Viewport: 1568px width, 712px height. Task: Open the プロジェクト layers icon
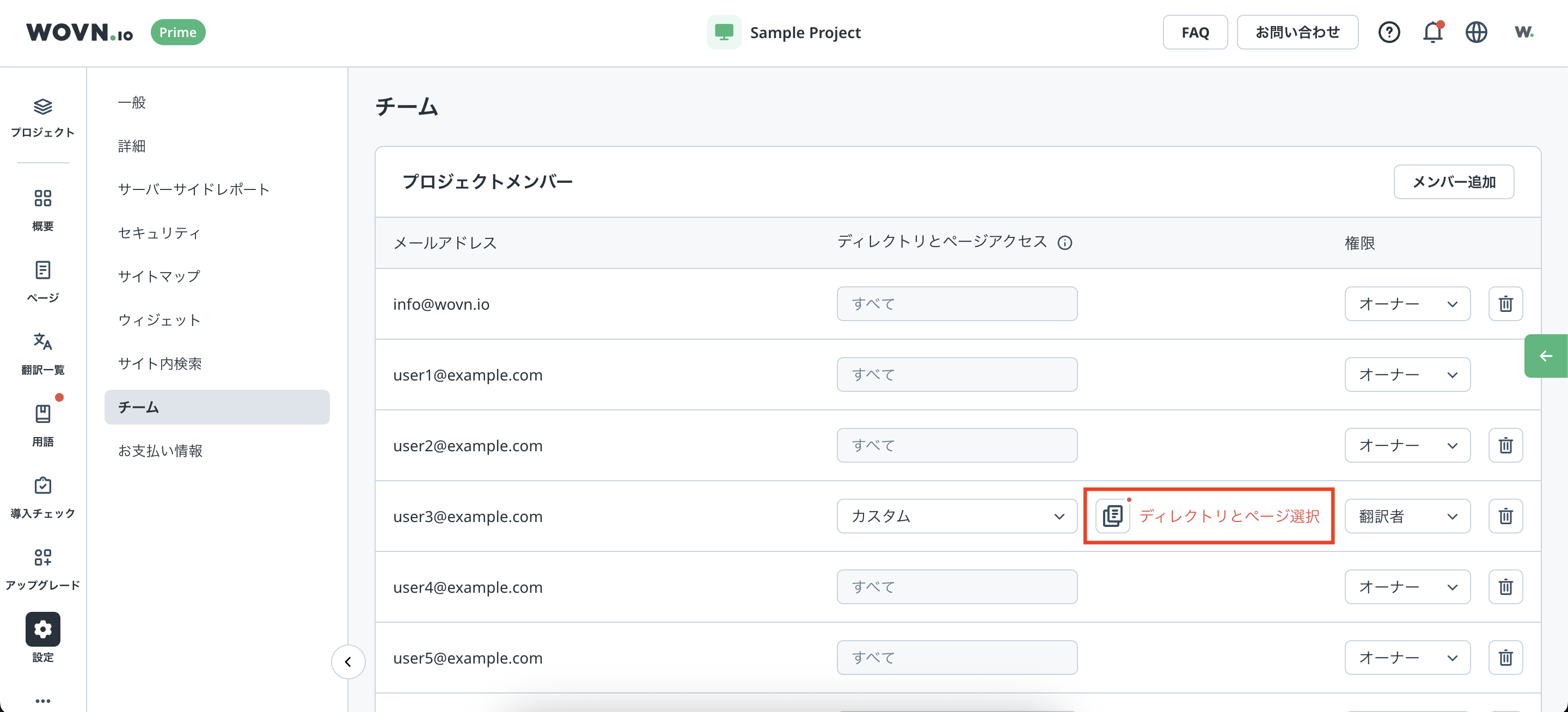(42, 107)
